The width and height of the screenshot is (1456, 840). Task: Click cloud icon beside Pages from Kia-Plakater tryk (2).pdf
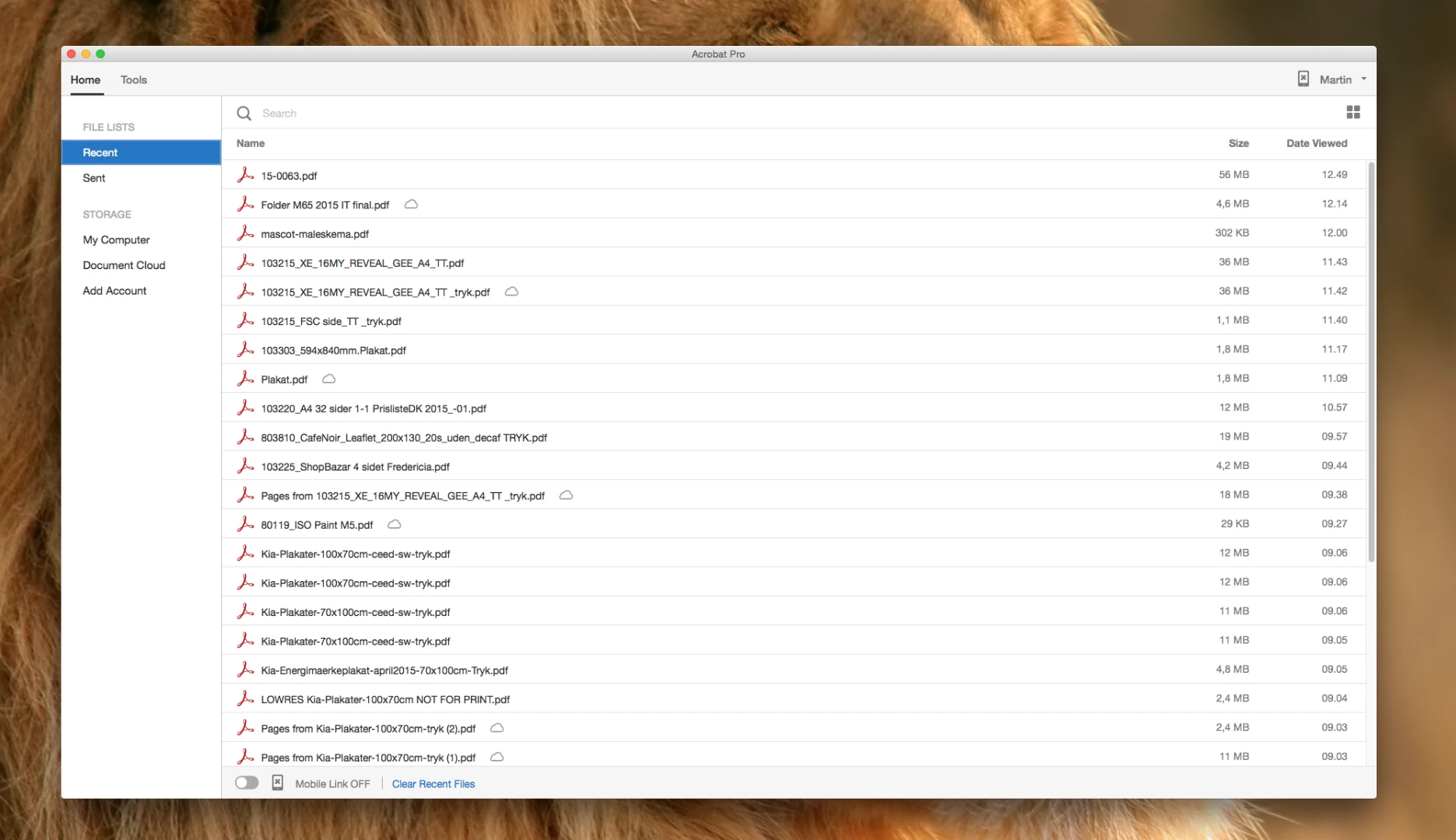click(496, 728)
